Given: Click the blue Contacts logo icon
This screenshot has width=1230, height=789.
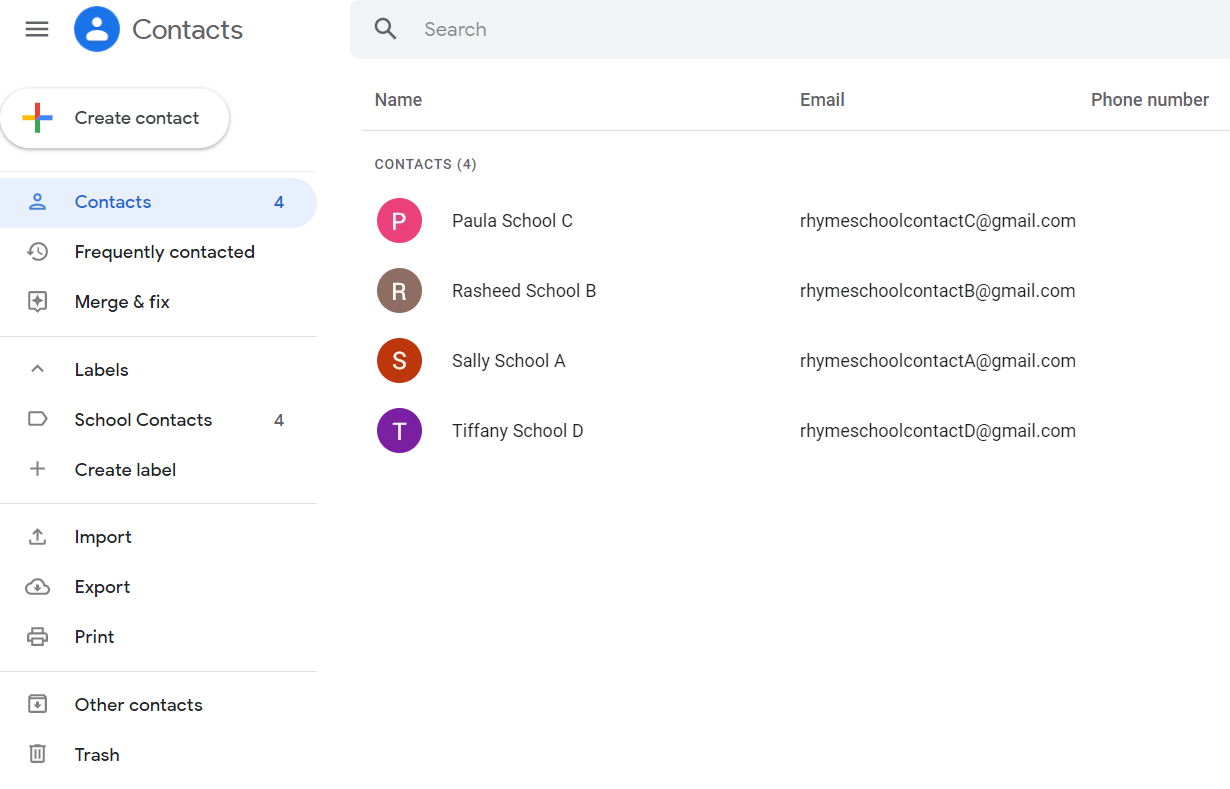Looking at the screenshot, I should pos(97,29).
